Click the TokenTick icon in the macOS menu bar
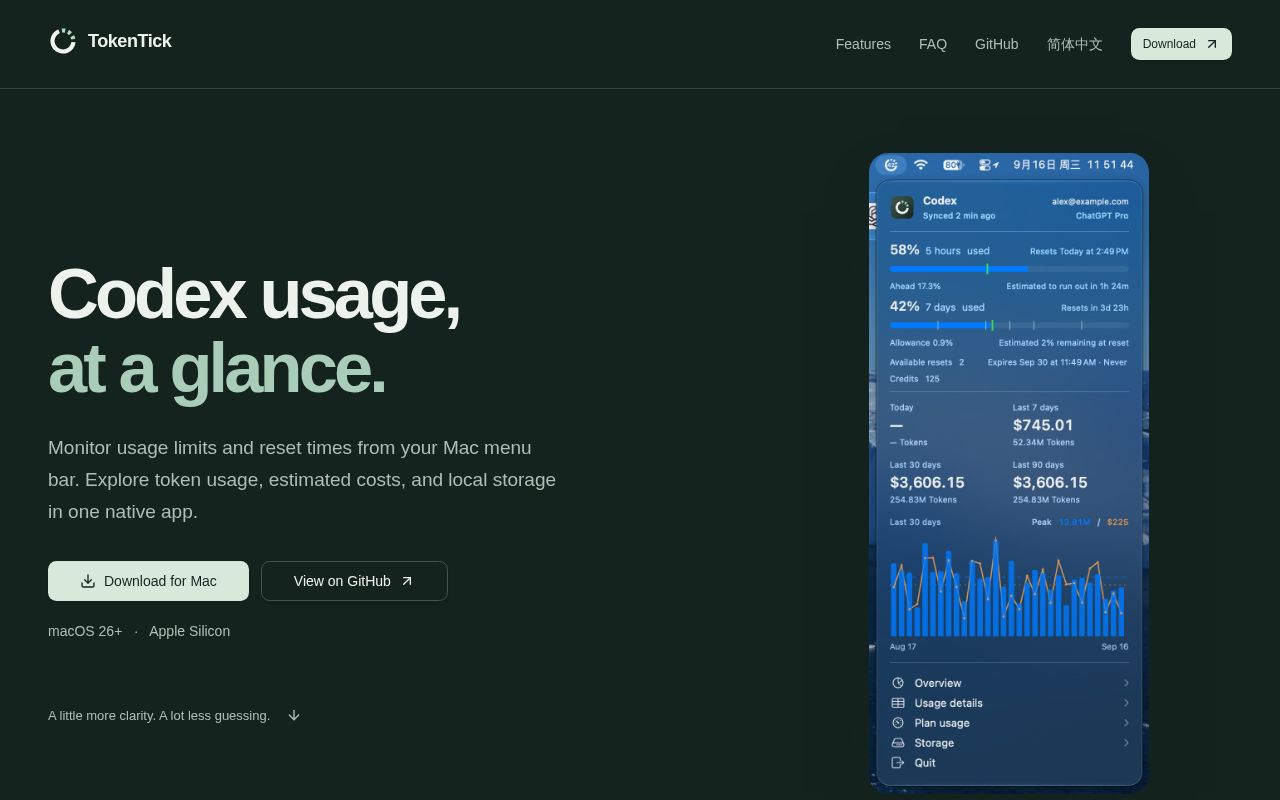 point(891,165)
